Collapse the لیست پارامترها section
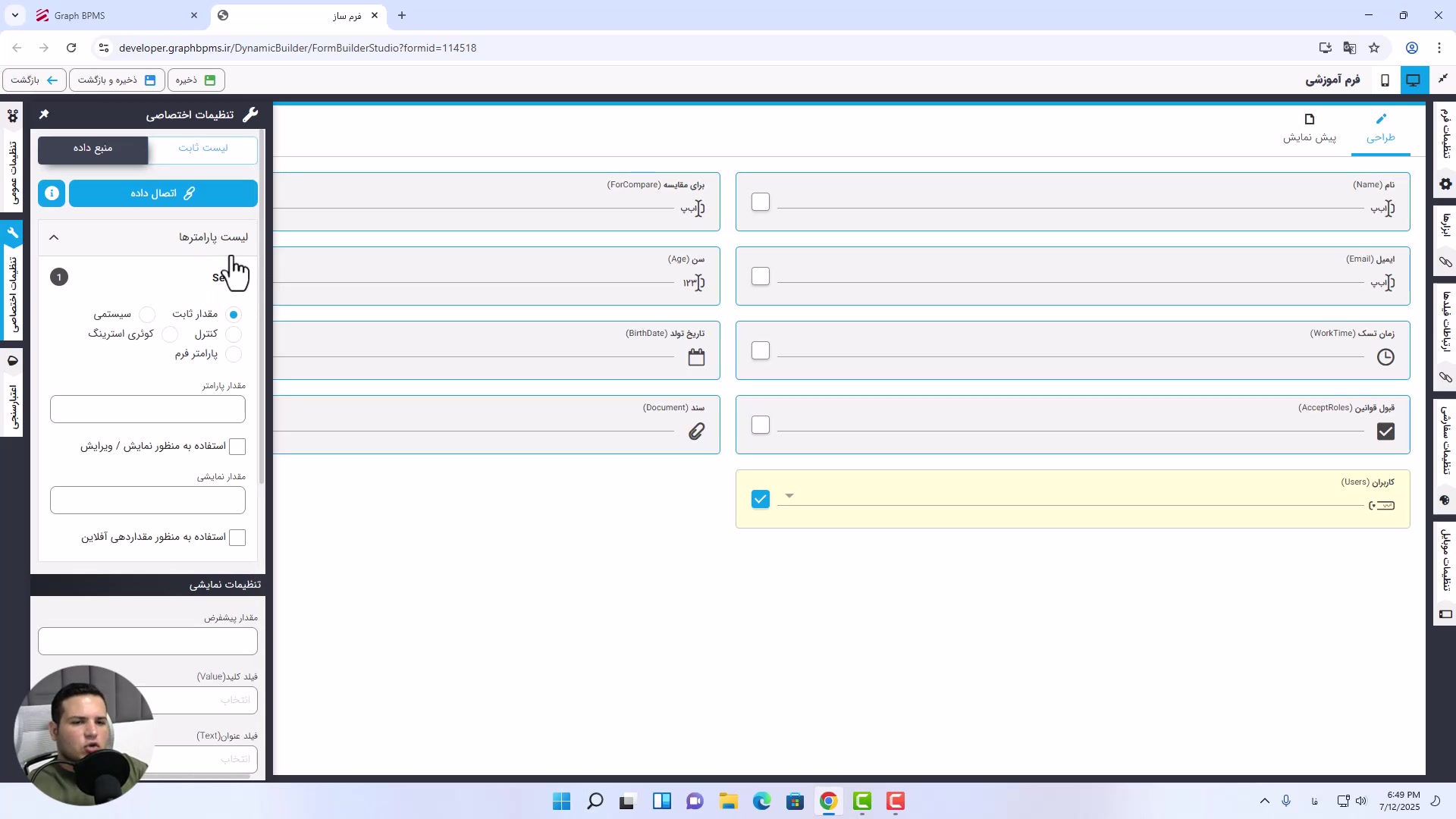The height and width of the screenshot is (819, 1456). 54,237
